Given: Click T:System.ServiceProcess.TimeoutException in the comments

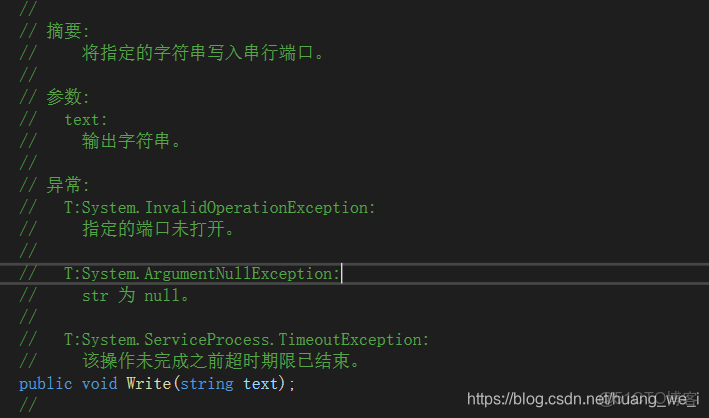Looking at the screenshot, I should 246,339.
